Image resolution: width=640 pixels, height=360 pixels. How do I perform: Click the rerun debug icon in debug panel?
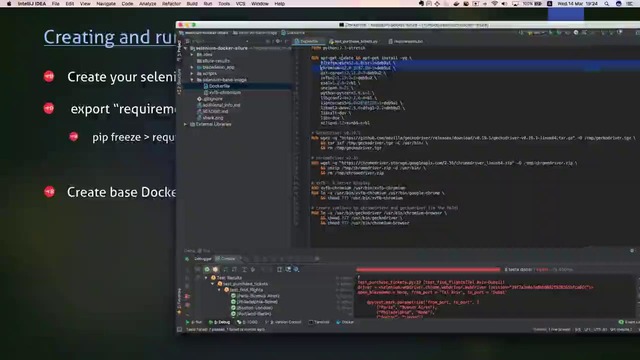[x=187, y=259]
